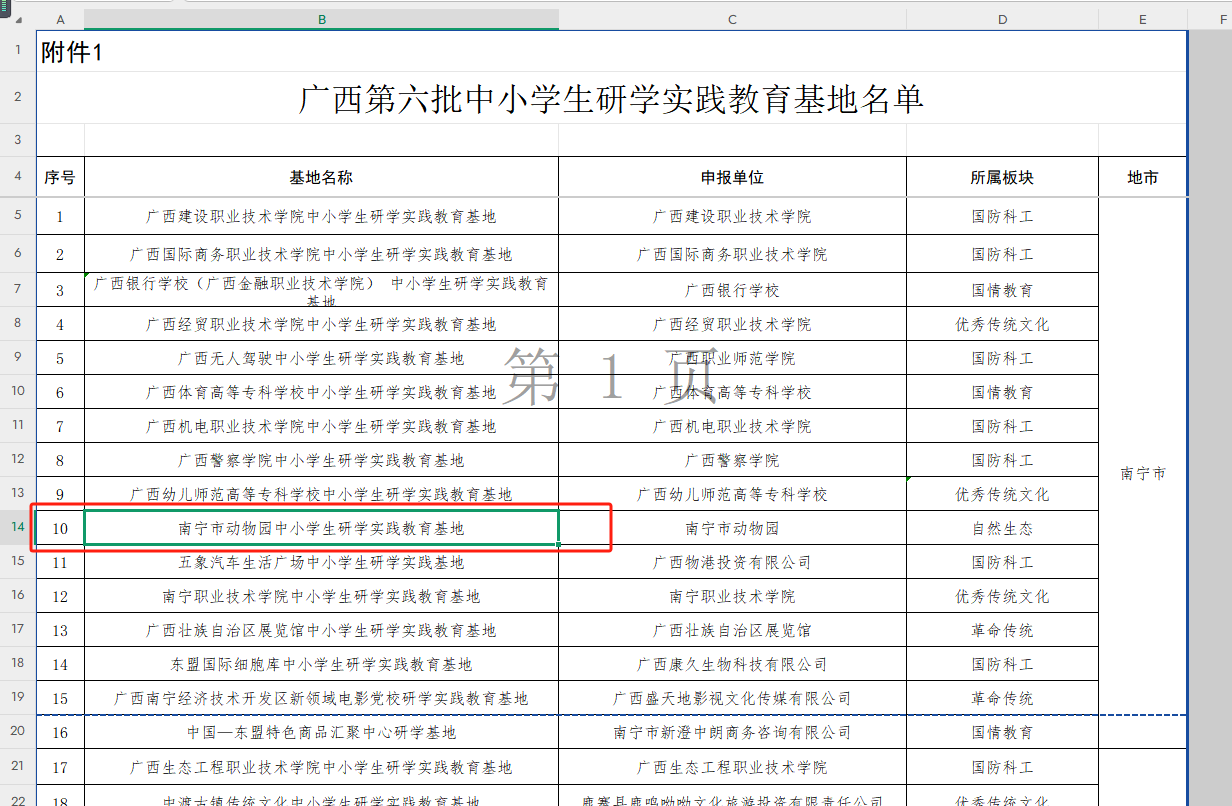
Task: Click applicant cell 广西壮族自治区展览馆 in row 17
Action: click(x=732, y=630)
